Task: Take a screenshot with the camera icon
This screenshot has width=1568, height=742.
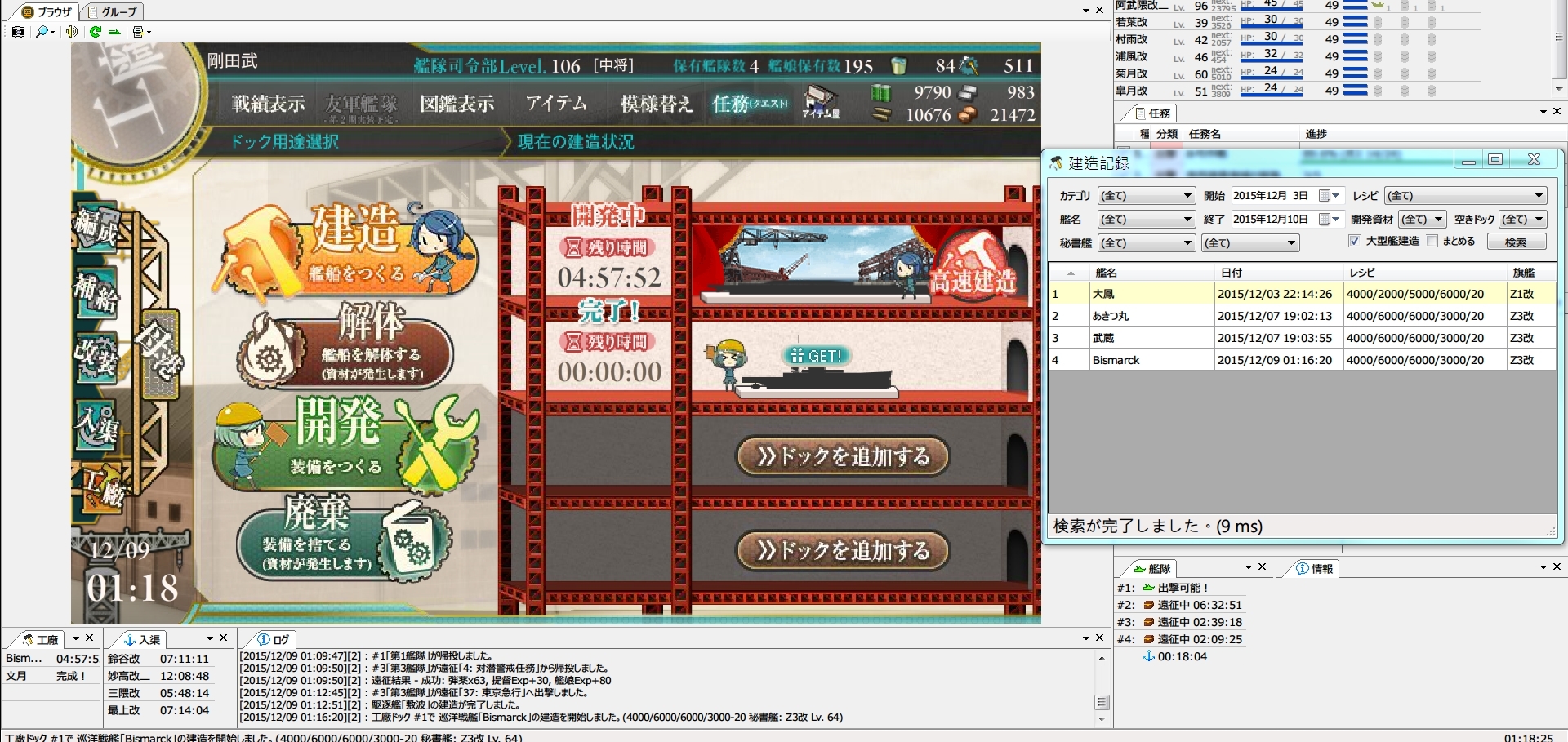Action: coord(19,32)
